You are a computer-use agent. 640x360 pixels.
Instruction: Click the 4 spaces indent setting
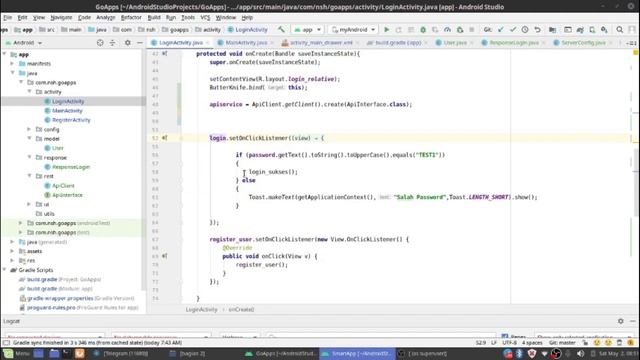click(x=532, y=343)
